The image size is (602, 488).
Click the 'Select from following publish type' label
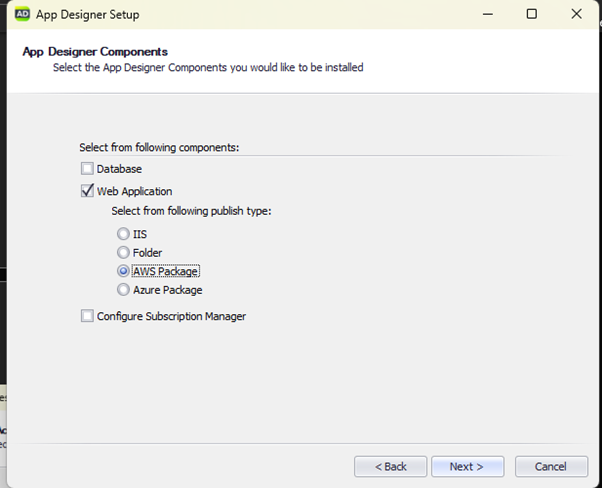tap(191, 211)
